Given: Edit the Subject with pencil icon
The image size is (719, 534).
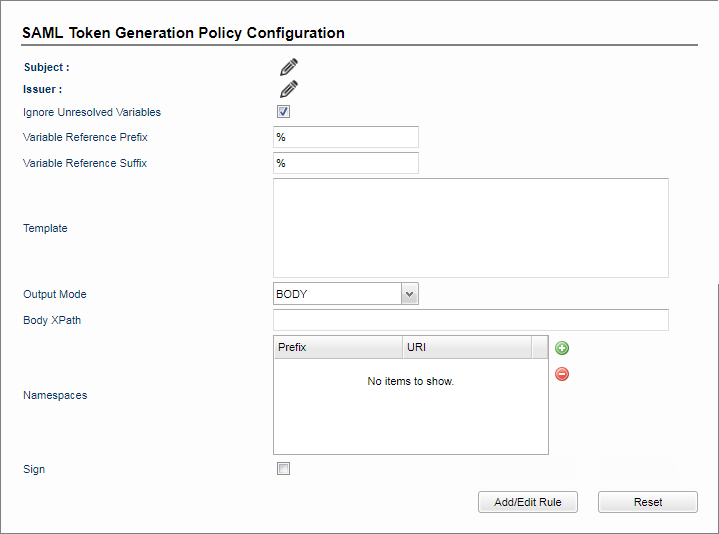Looking at the screenshot, I should point(288,67).
